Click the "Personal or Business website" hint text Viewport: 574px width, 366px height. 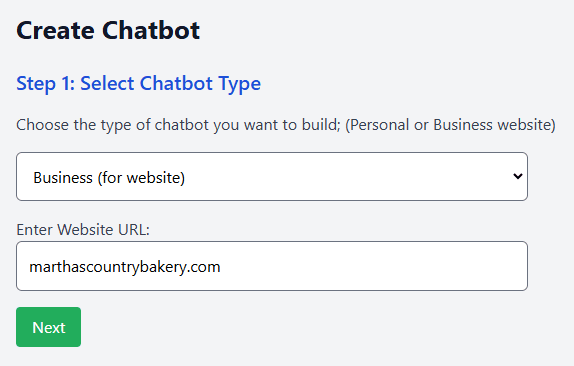[x=450, y=125]
